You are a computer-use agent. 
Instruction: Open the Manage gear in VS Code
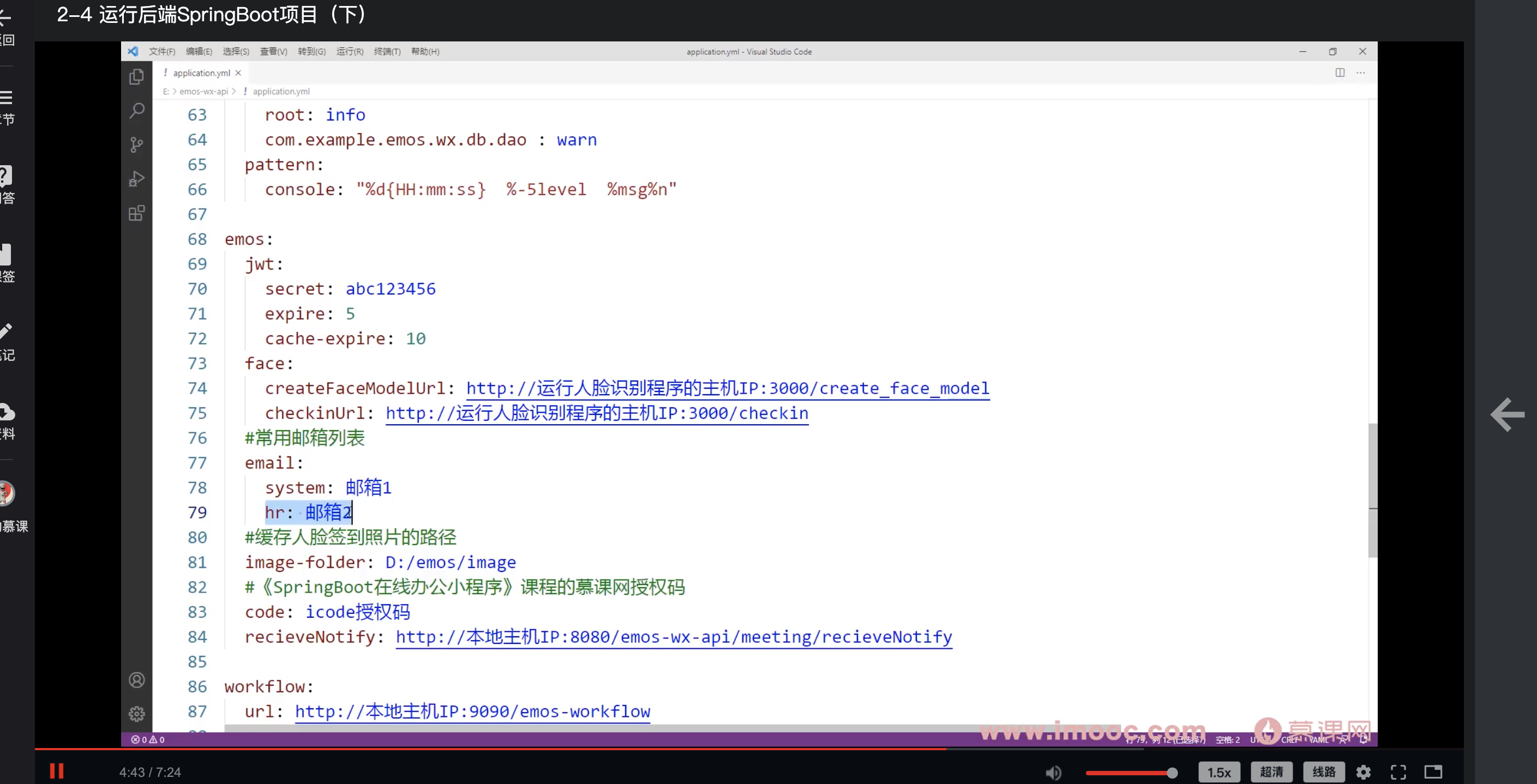[137, 714]
